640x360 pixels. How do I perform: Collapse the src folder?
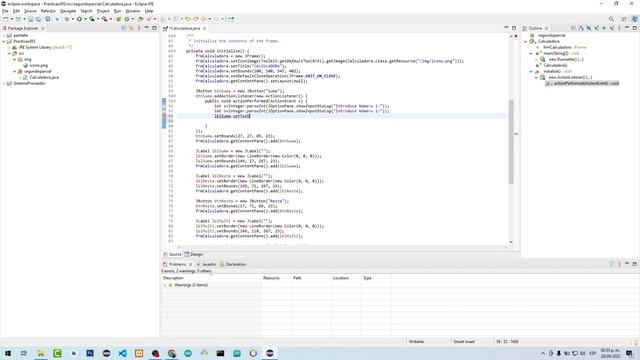coord(9,53)
